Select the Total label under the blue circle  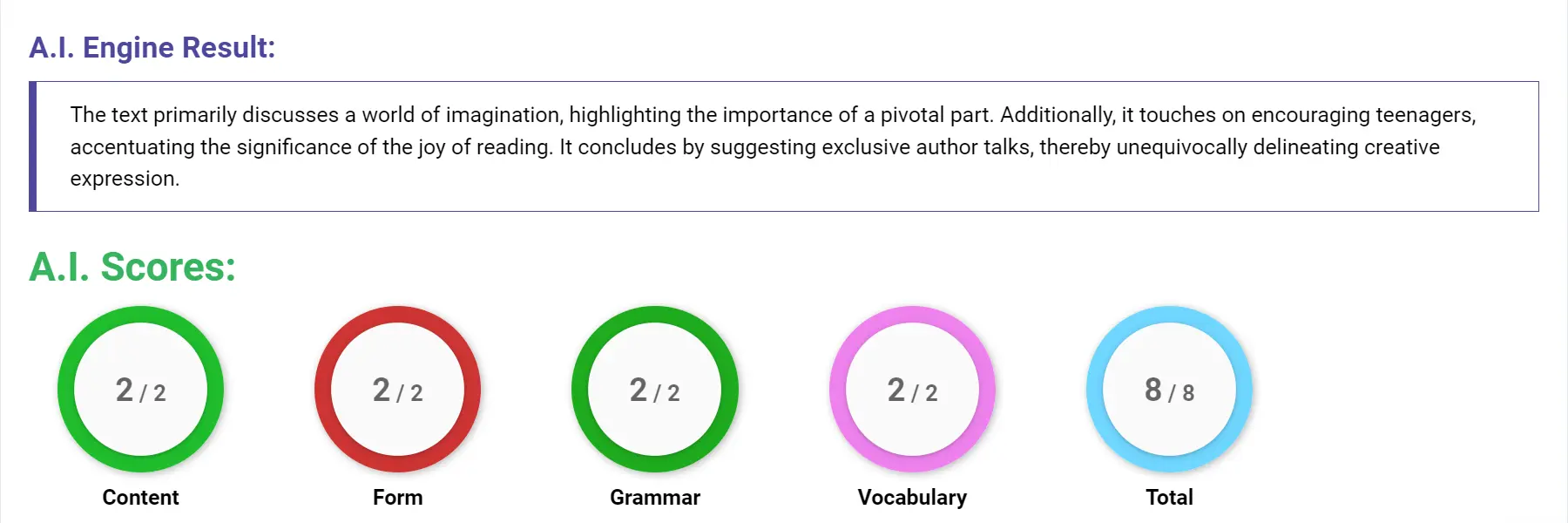1169,497
